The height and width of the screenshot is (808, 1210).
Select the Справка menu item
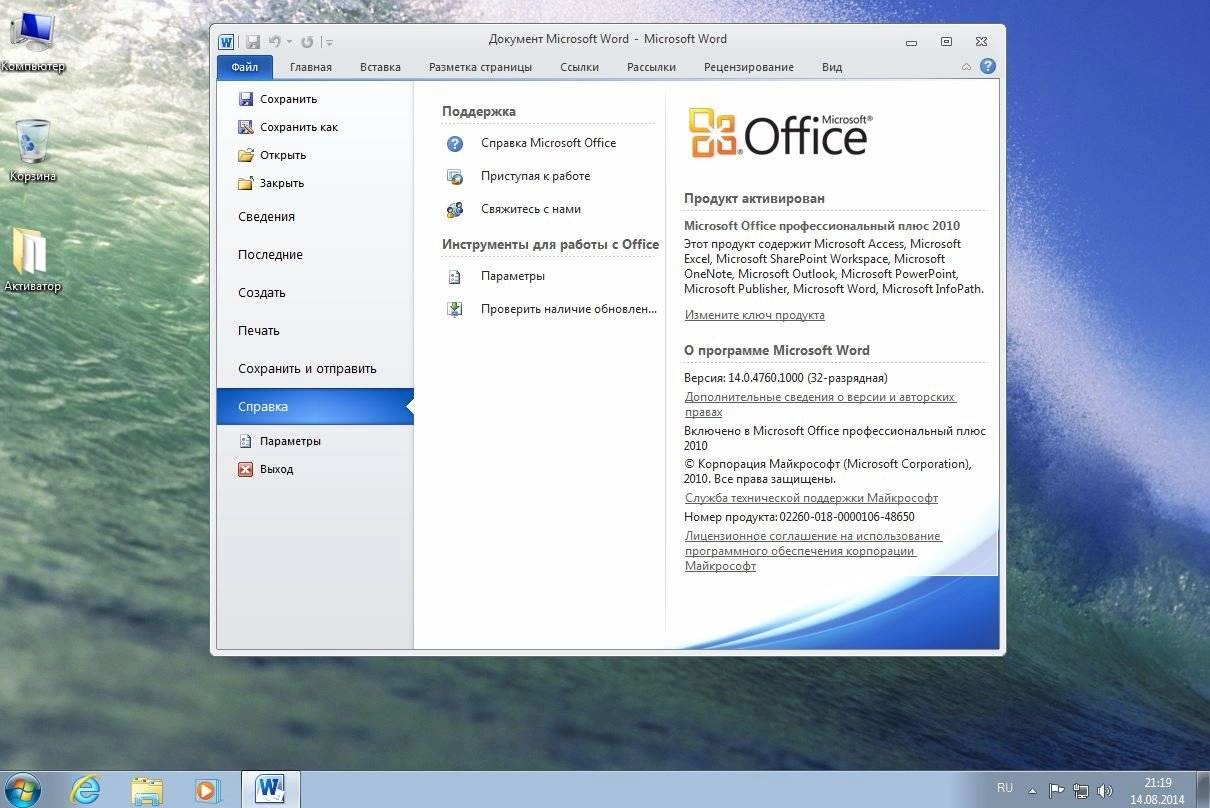pos(315,407)
